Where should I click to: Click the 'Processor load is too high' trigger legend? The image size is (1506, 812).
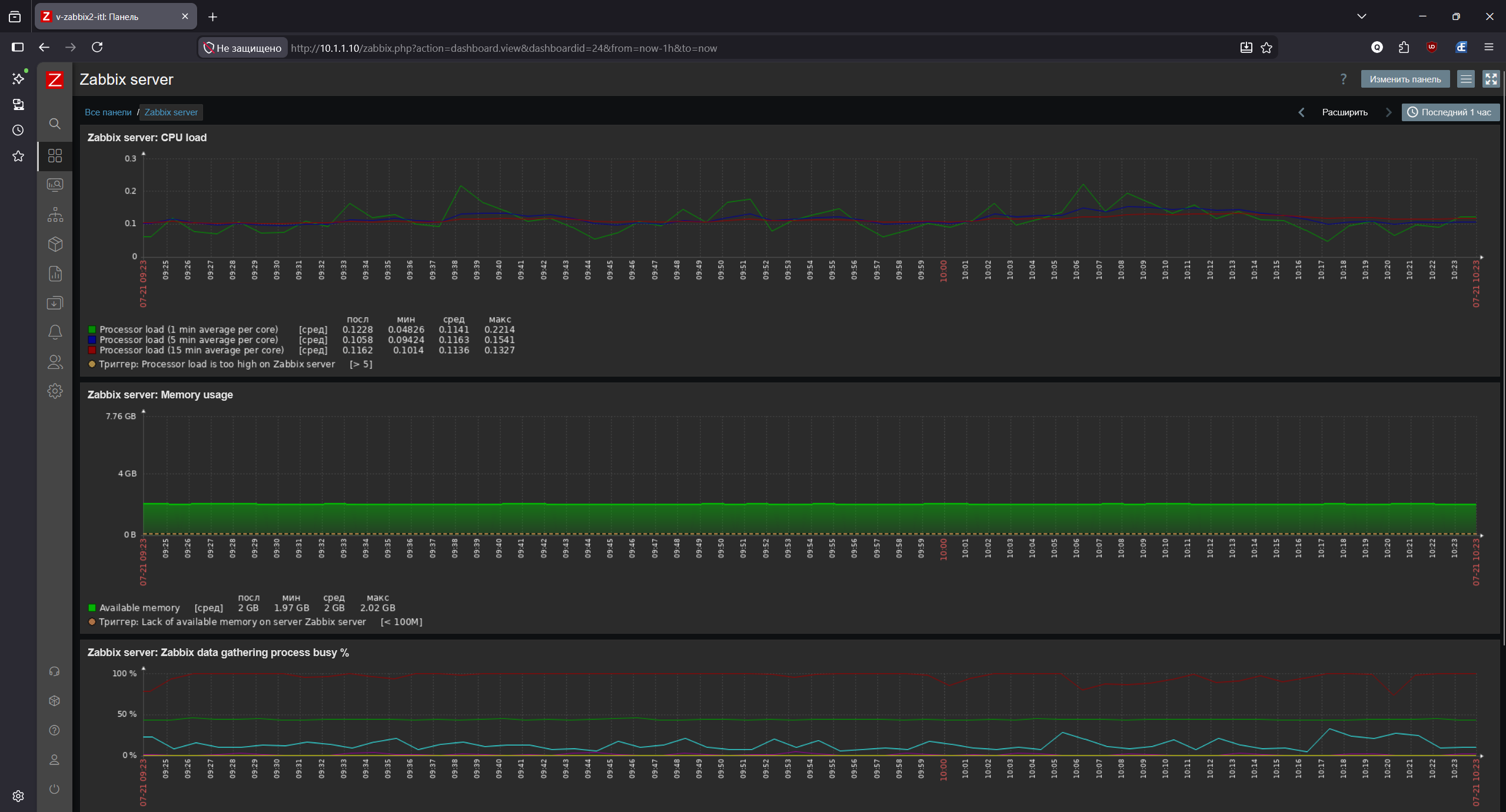(217, 364)
